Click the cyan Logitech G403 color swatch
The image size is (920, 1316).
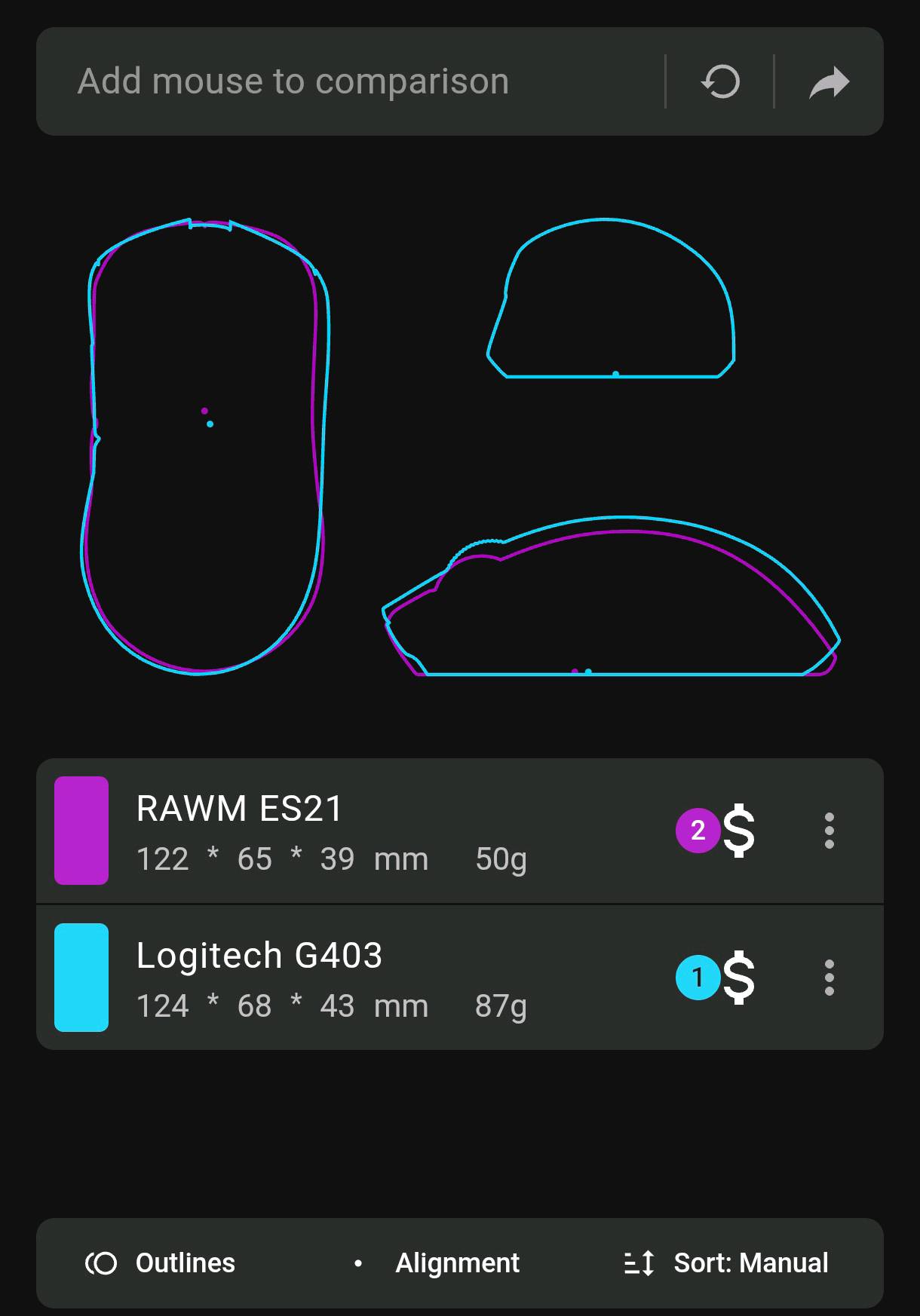click(x=81, y=978)
